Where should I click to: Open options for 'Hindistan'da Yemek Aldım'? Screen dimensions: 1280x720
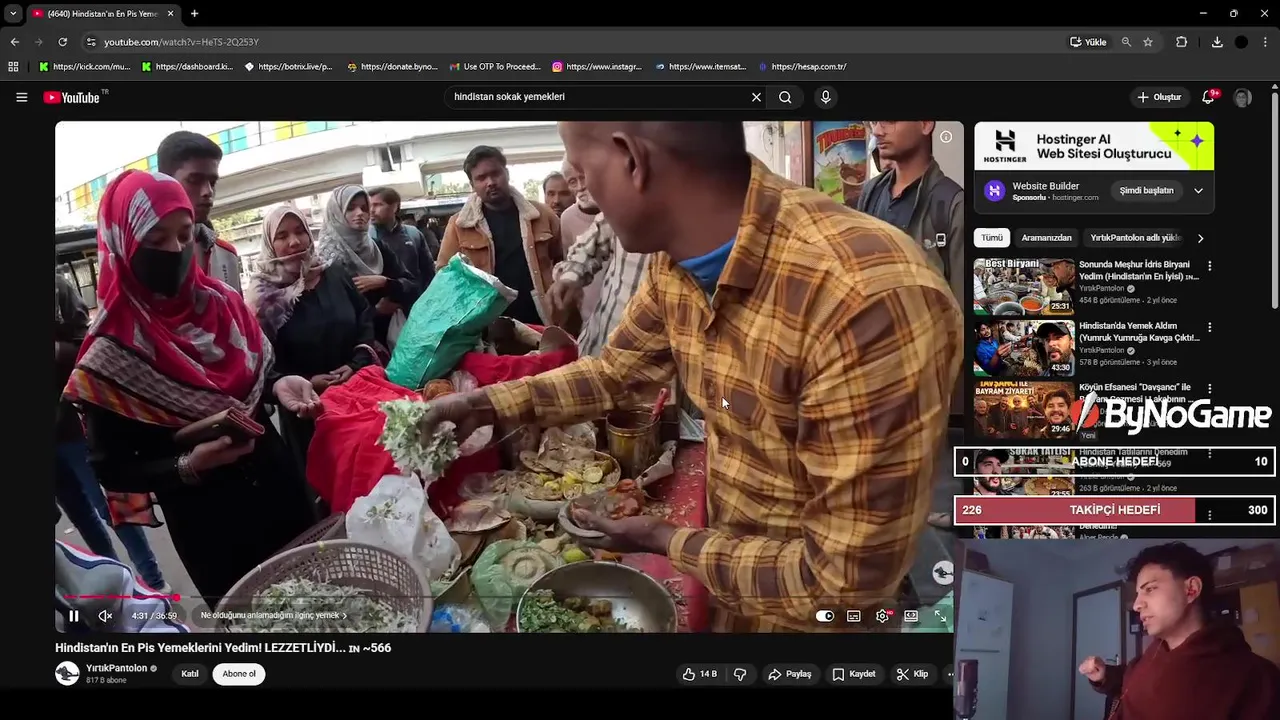click(1209, 327)
